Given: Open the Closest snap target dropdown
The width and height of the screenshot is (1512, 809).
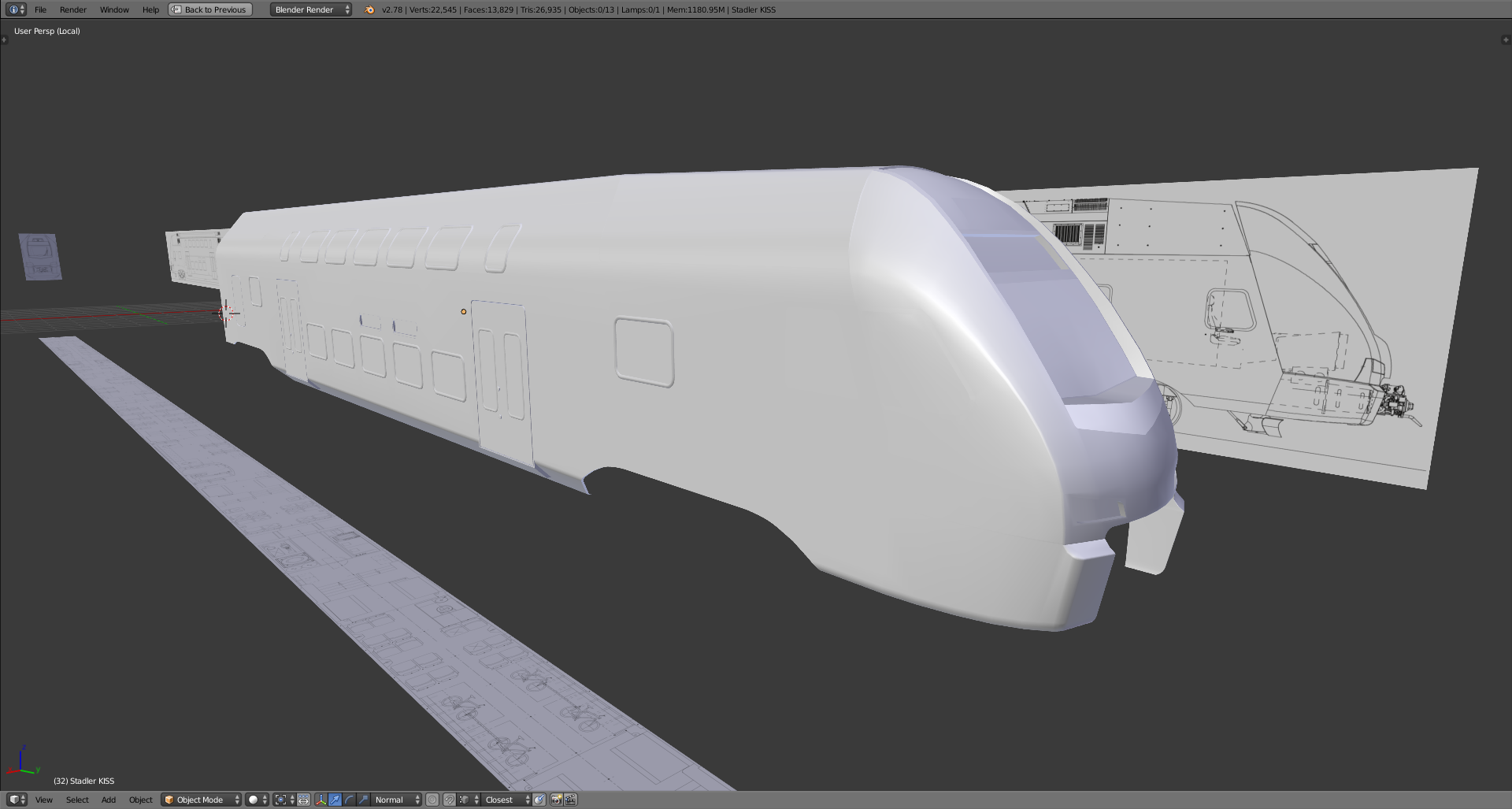Looking at the screenshot, I should tap(506, 800).
